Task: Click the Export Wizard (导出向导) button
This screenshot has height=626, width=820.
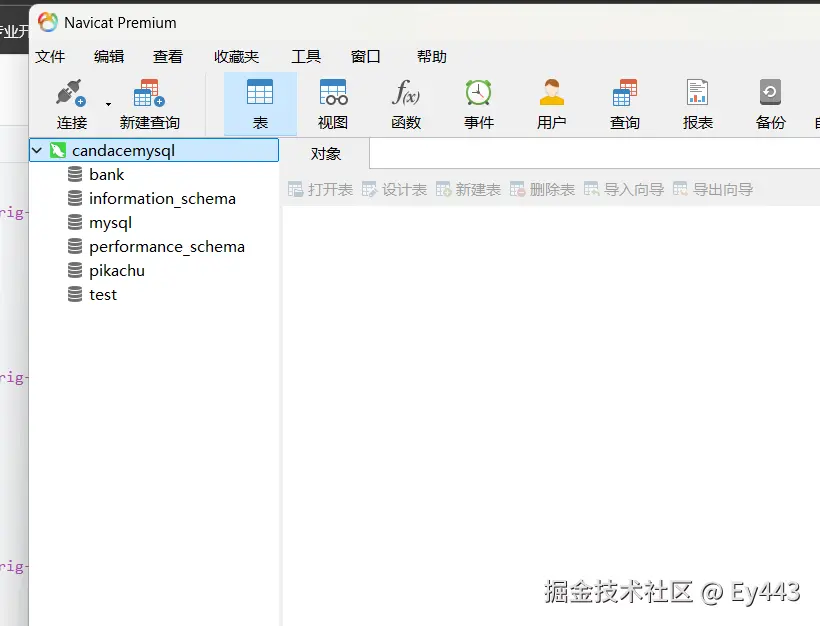Action: 713,189
